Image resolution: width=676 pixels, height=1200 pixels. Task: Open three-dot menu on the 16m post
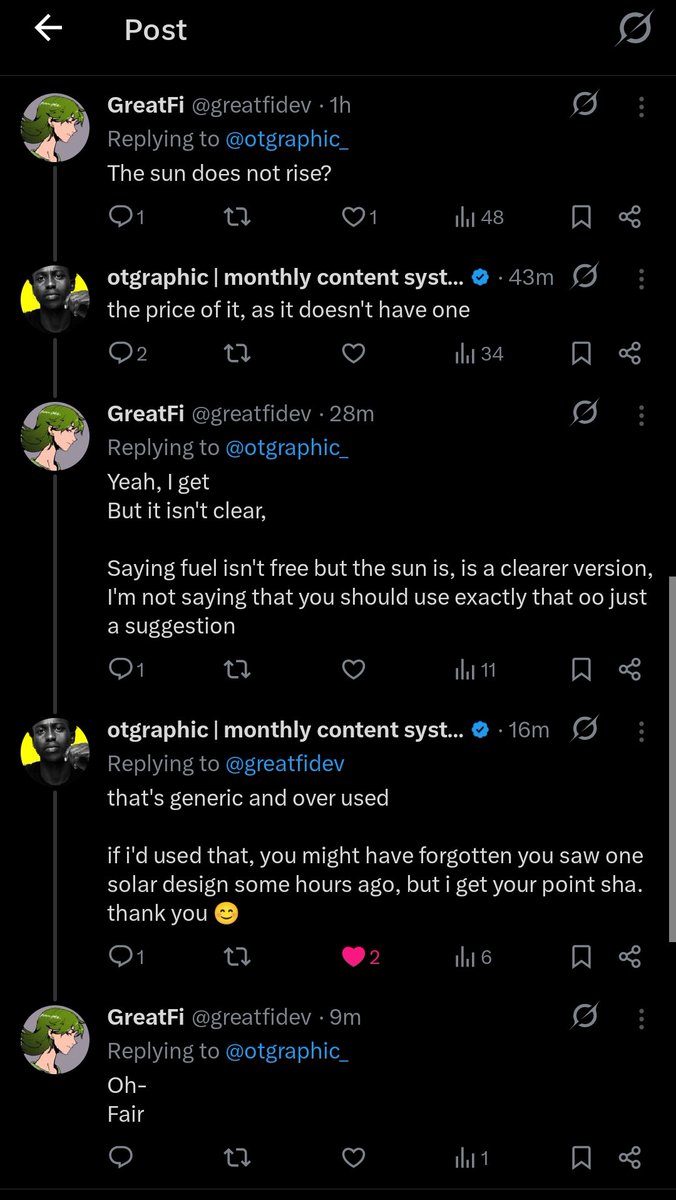coord(641,730)
